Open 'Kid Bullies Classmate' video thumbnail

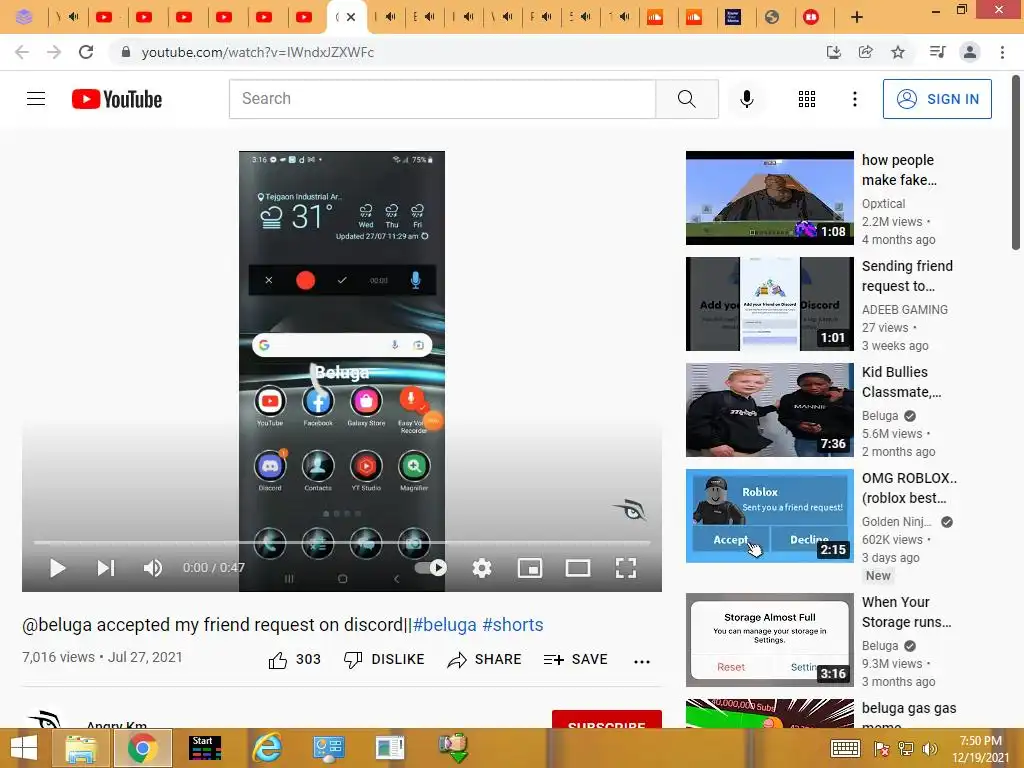pos(769,409)
